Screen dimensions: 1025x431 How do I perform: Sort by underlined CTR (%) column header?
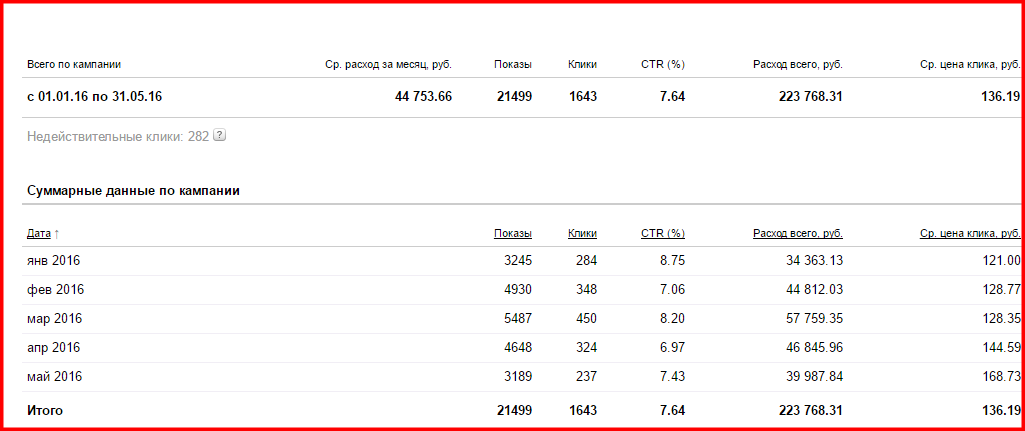pos(662,234)
